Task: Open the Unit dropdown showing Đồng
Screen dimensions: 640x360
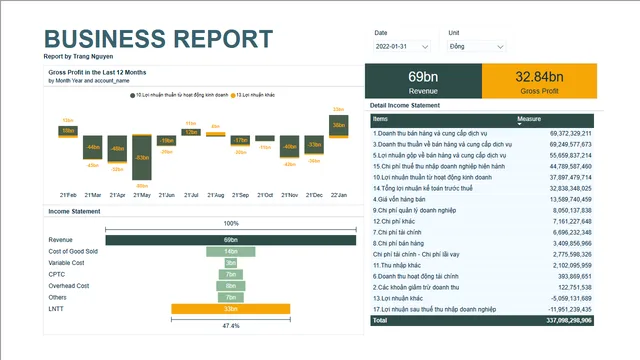Action: pos(476,47)
